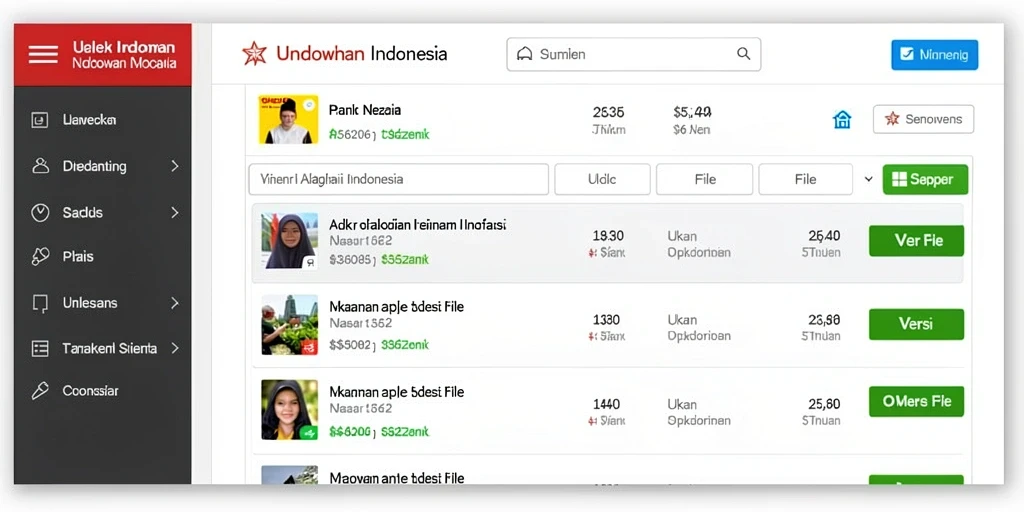This screenshot has height=512, width=1024.
Task: Click the blue home icon
Action: tap(842, 120)
